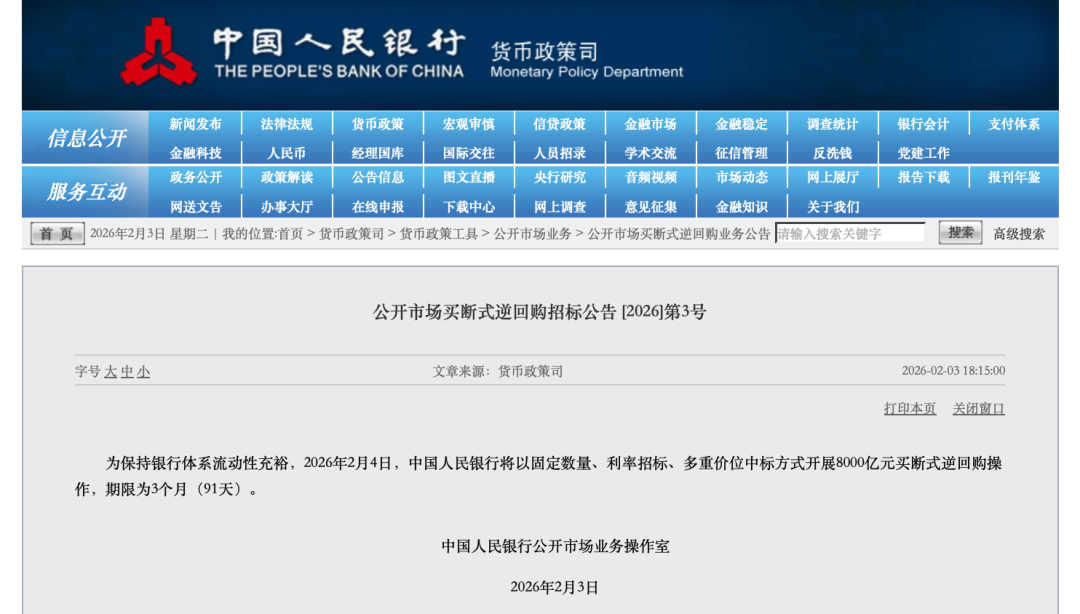Go to the 金融稳定 page

[741, 124]
